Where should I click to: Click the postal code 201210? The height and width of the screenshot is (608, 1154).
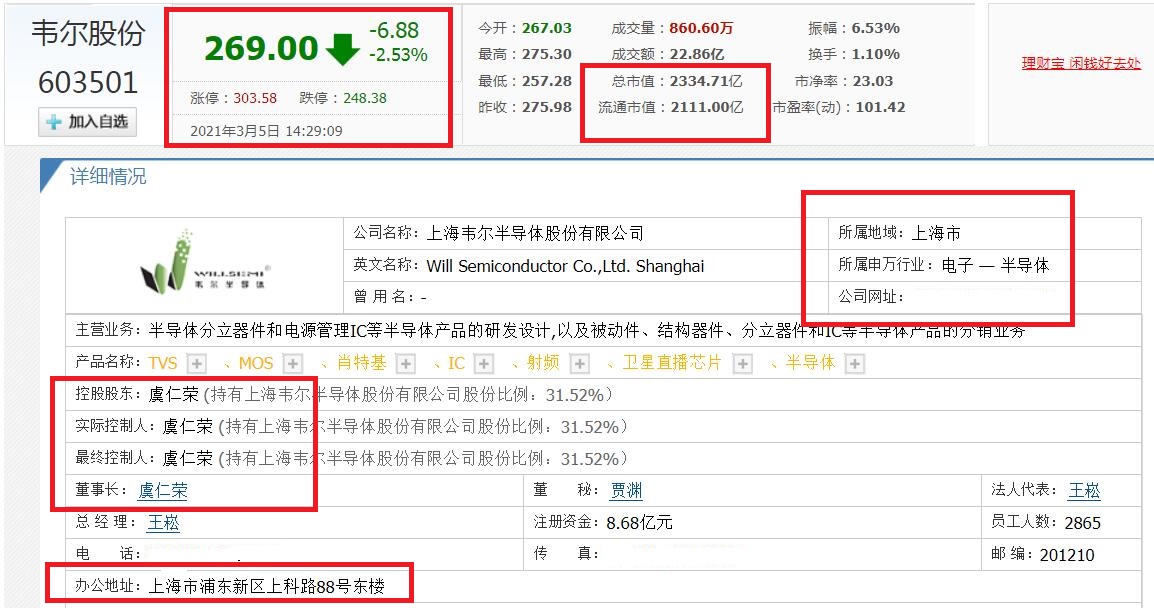coord(1067,555)
